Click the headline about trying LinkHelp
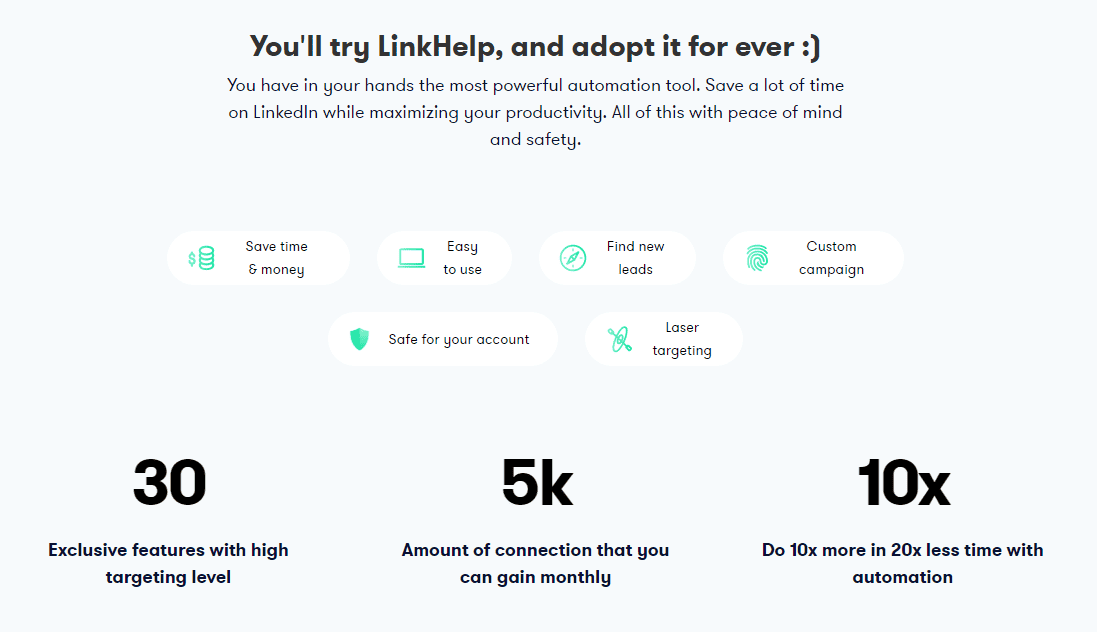The image size is (1097, 632). tap(535, 47)
